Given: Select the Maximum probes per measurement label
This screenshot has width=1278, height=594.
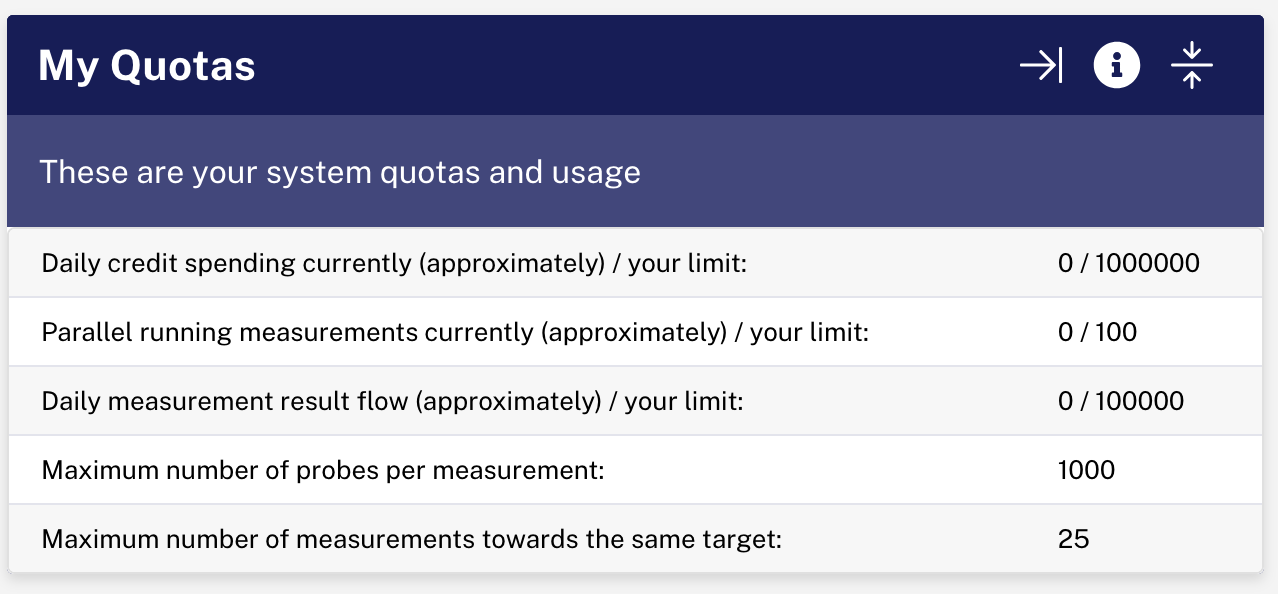Looking at the screenshot, I should coord(323,470).
